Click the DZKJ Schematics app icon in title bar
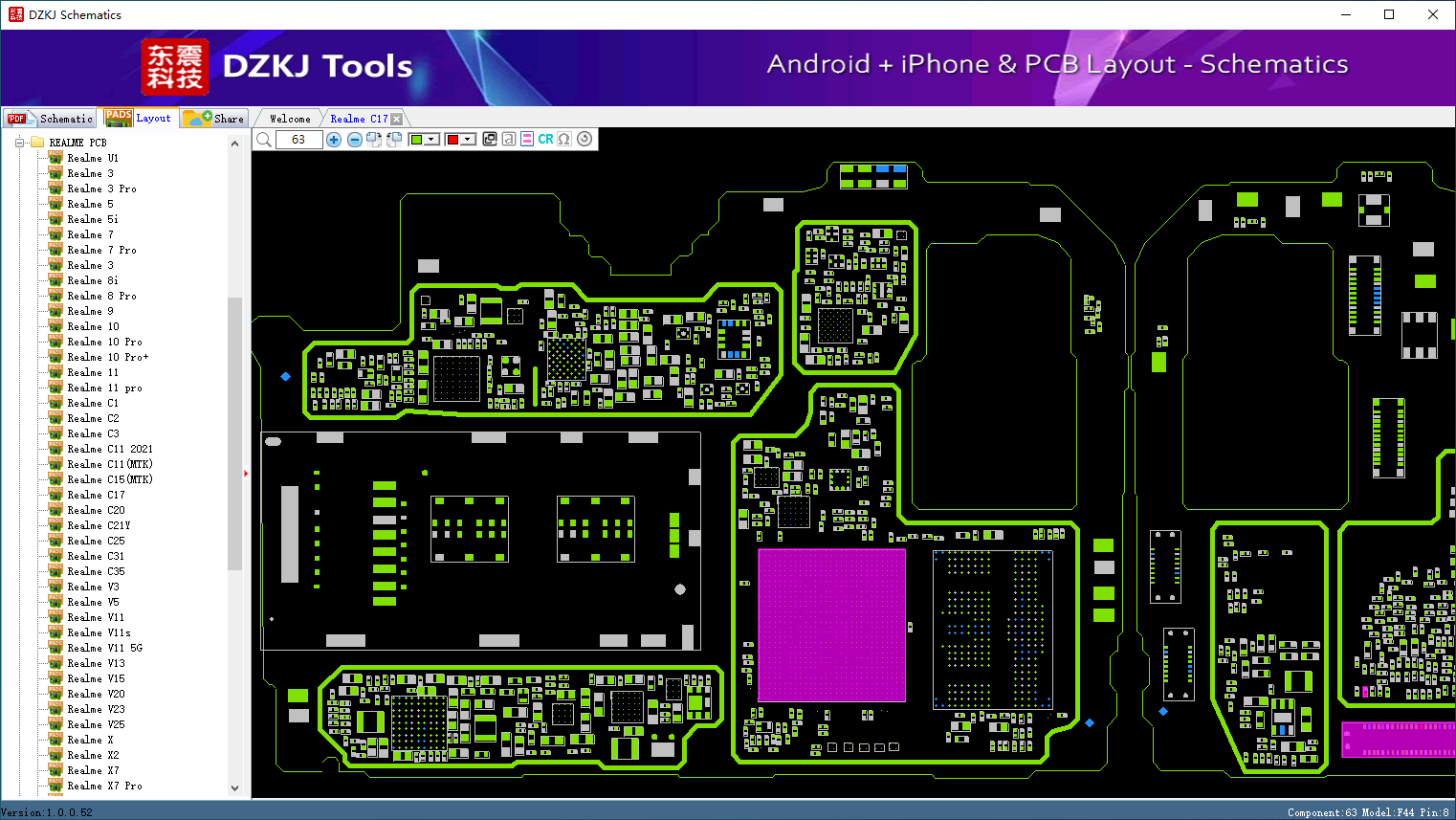The width and height of the screenshot is (1456, 820). 15,14
